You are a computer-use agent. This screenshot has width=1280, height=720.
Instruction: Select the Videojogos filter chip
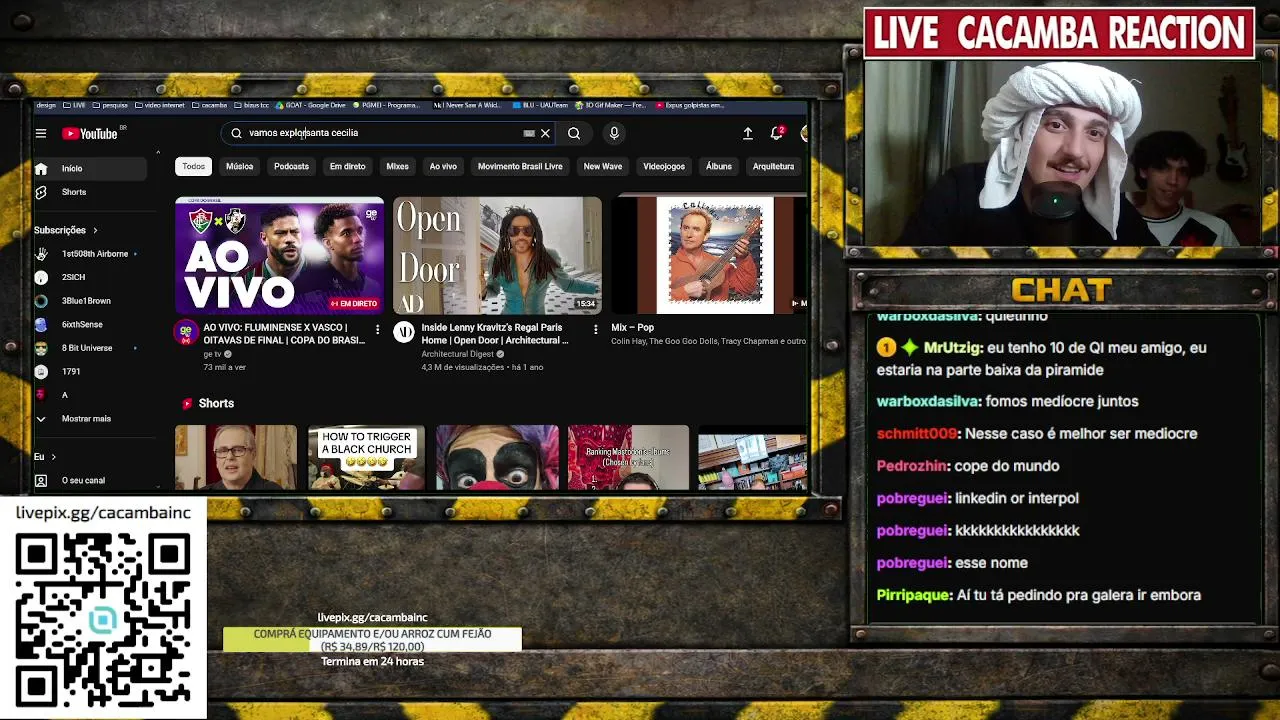[664, 166]
